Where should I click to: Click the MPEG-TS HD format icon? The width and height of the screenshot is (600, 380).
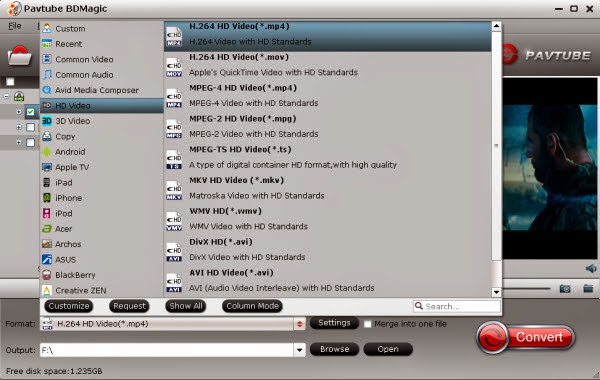(x=174, y=160)
